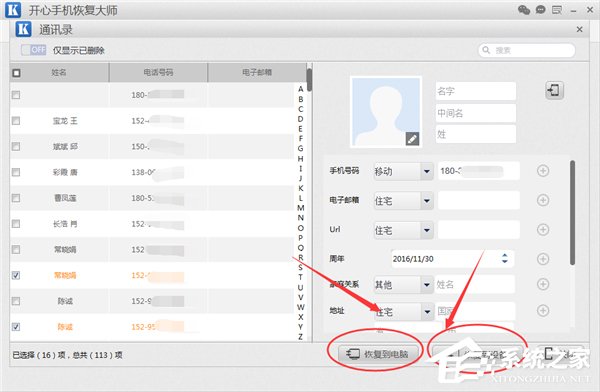Image resolution: width=600 pixels, height=392 pixels.
Task: Click the K logo of 开心手机恢复大师
Action: (13, 10)
